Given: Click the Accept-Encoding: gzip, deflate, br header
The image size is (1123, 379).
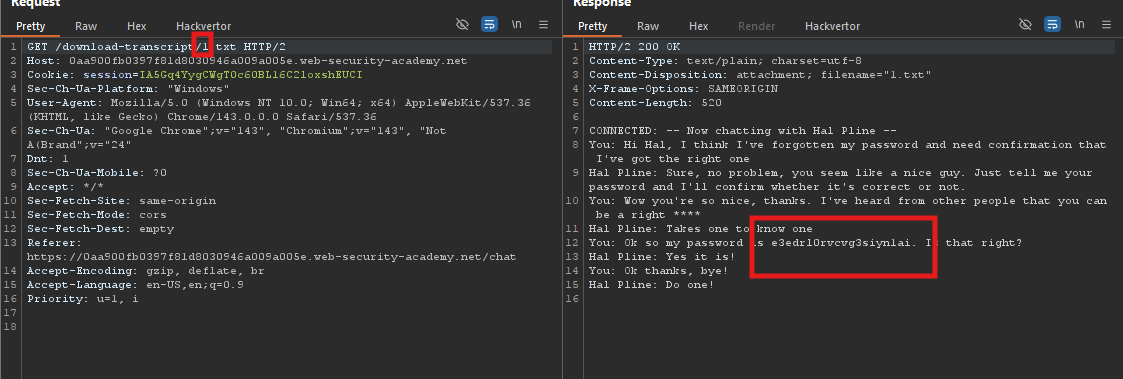Looking at the screenshot, I should pyautogui.click(x=145, y=271).
